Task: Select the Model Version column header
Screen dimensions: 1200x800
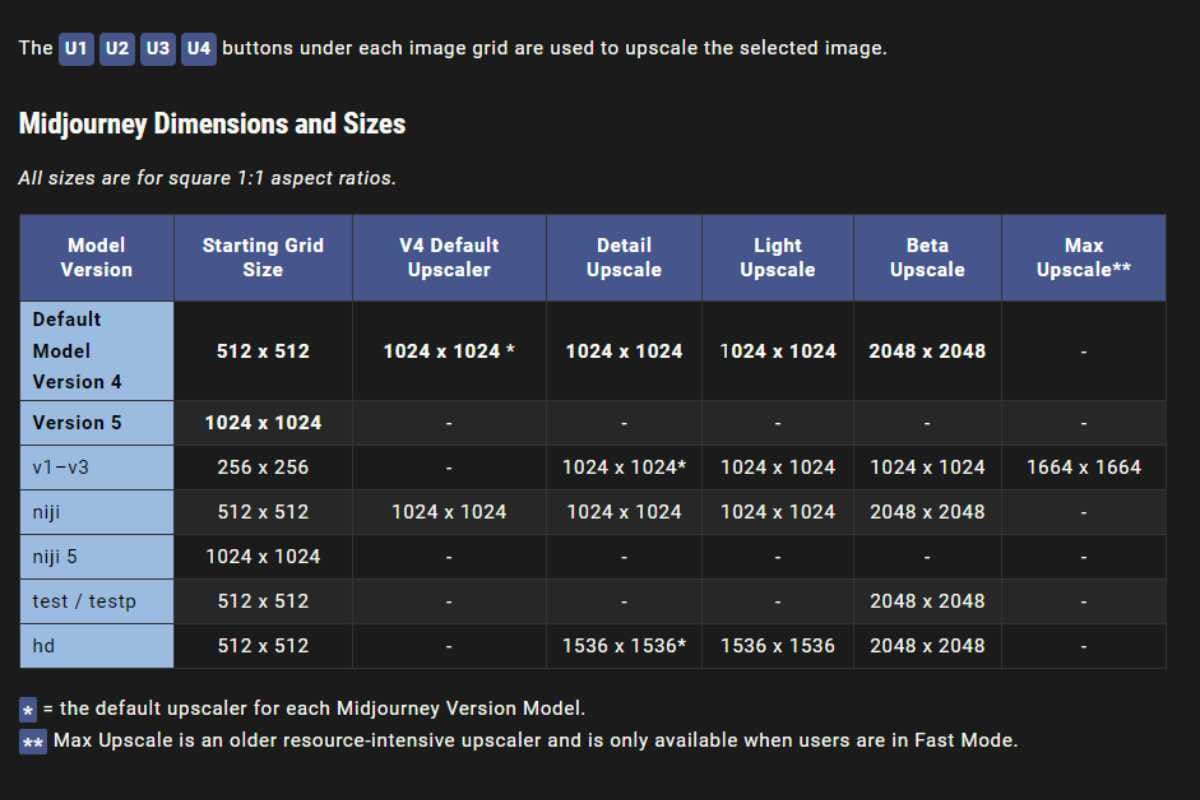Action: 96,257
